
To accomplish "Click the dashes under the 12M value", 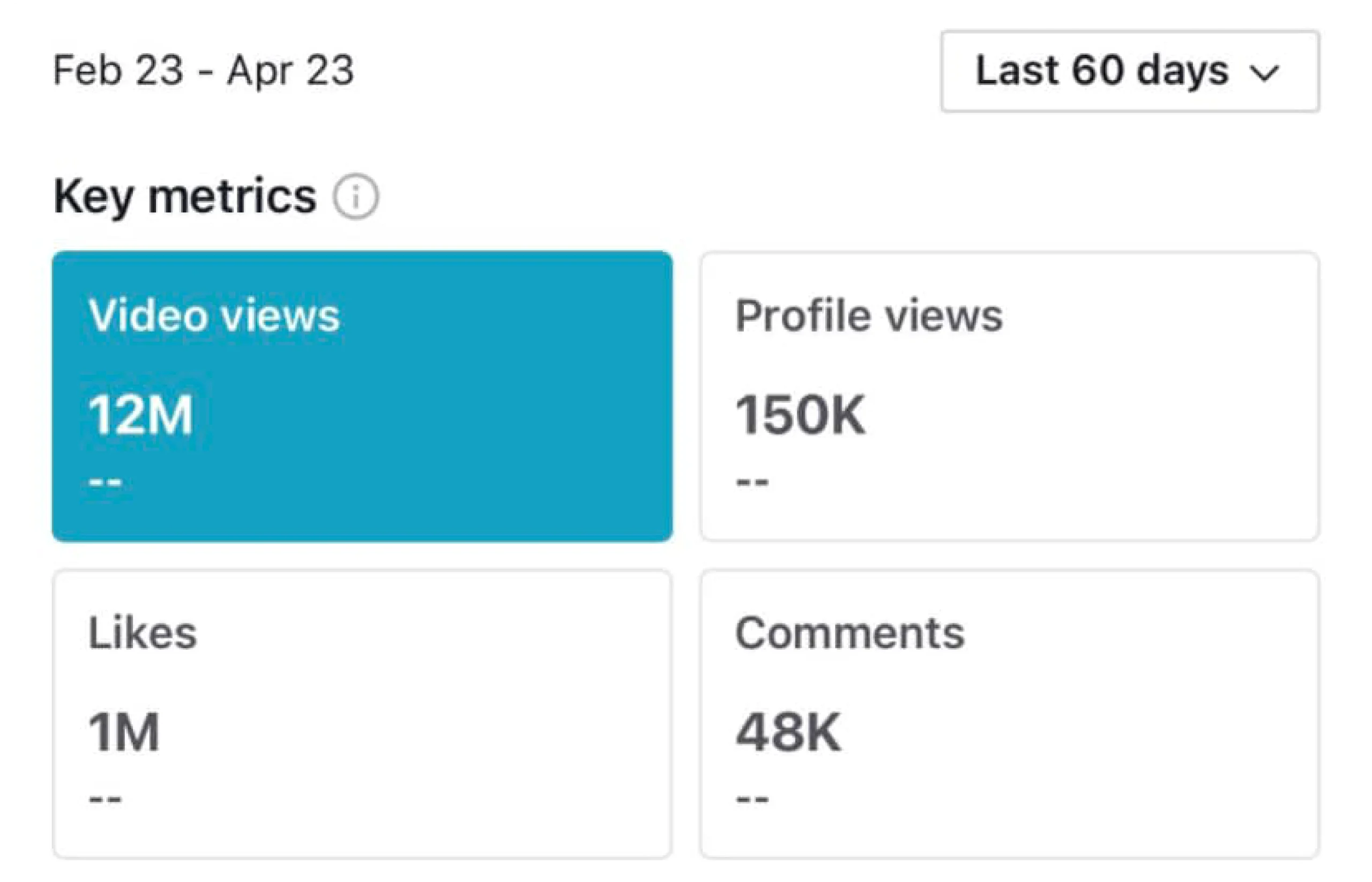I will click(x=106, y=481).
